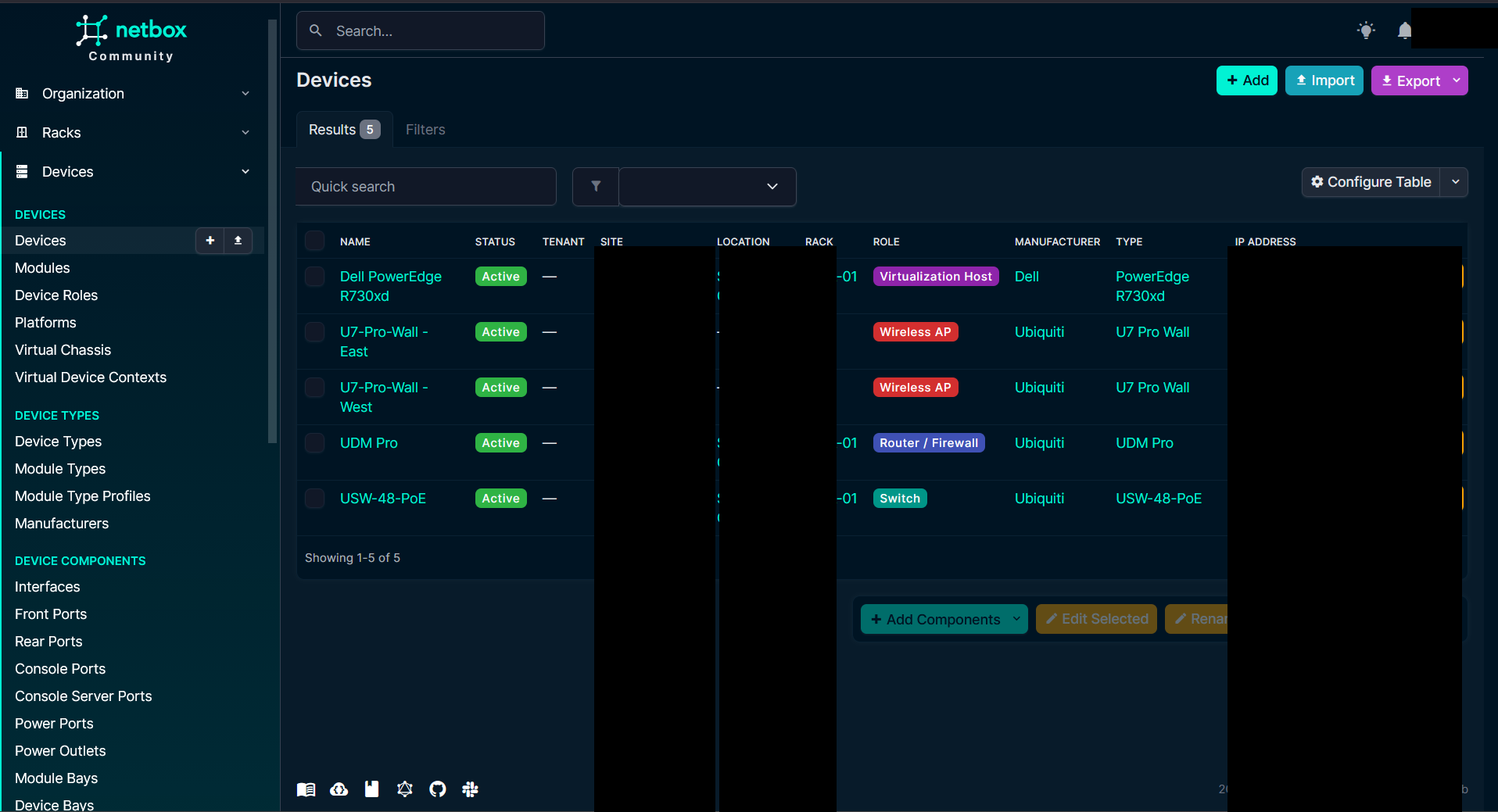
Task: Click the GraphQL icon in footer
Action: click(x=404, y=789)
